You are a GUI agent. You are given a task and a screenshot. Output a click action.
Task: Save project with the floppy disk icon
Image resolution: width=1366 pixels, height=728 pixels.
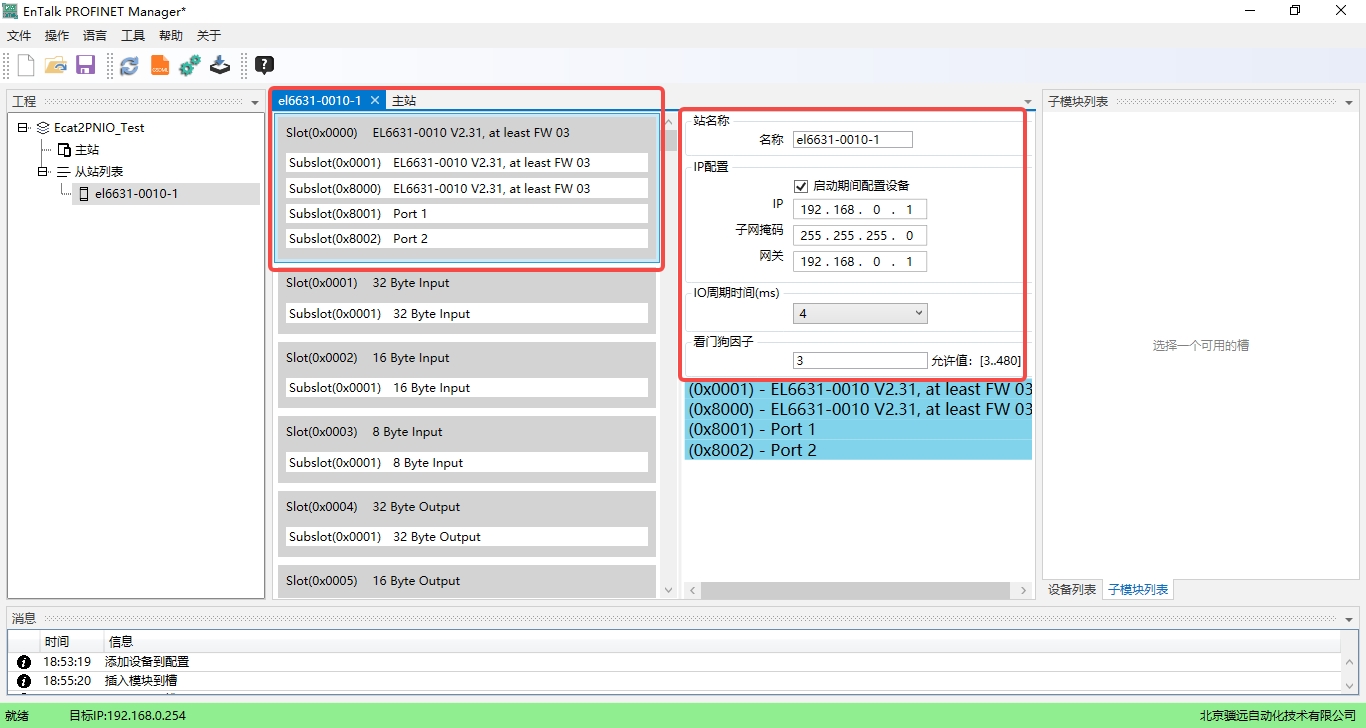click(x=85, y=66)
